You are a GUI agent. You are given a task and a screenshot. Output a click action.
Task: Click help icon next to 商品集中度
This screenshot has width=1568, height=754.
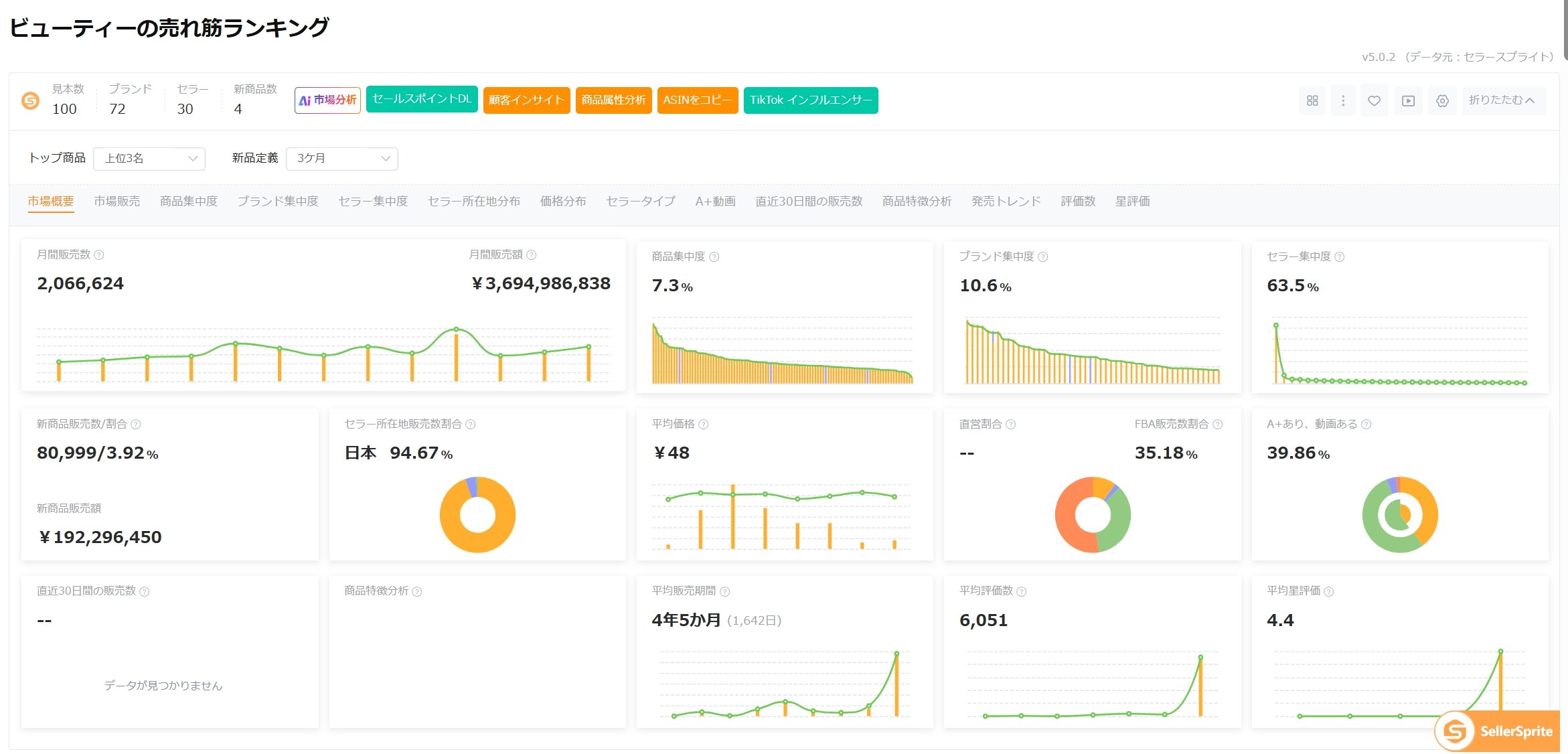tap(714, 257)
